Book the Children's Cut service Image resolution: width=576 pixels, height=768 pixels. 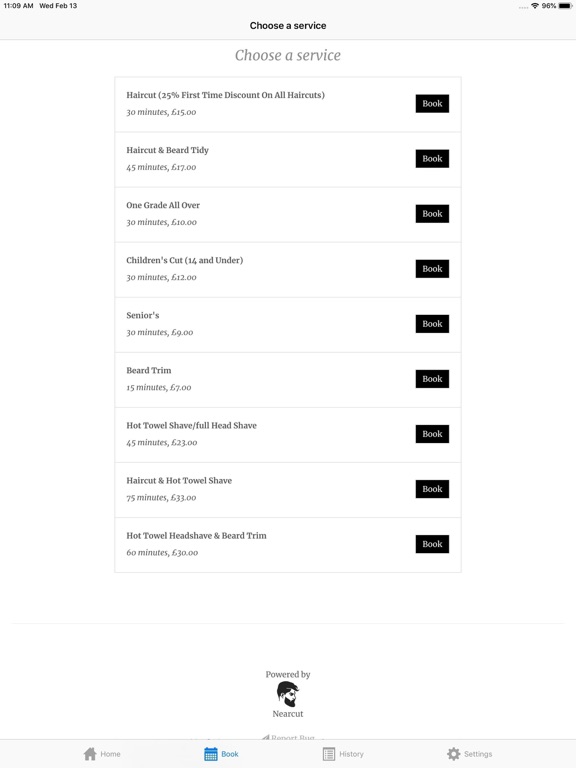coord(432,269)
